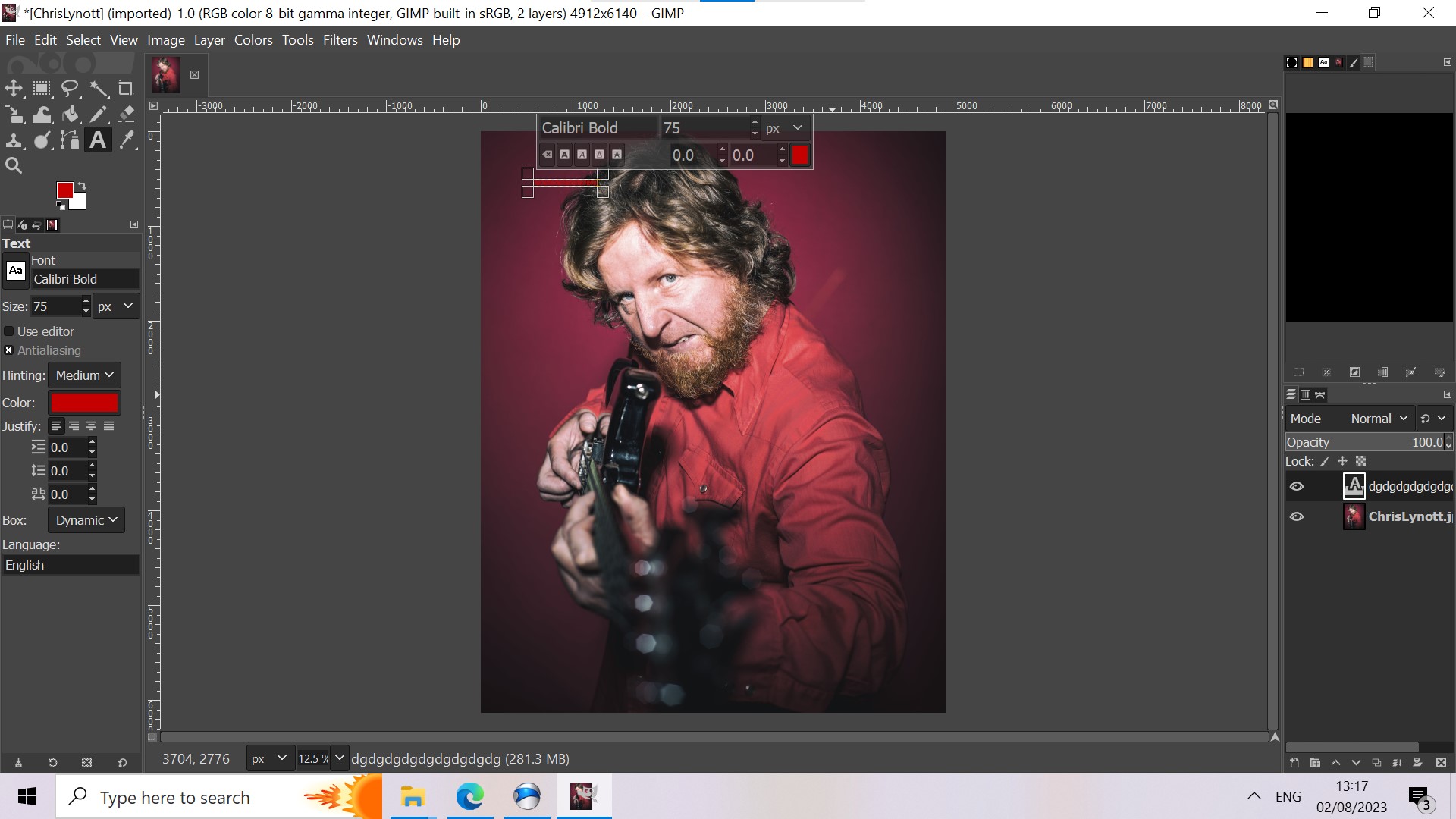Hide the ChrisLynott.jpg layer via eye icon
Image resolution: width=1456 pixels, height=819 pixels.
pos(1297,516)
